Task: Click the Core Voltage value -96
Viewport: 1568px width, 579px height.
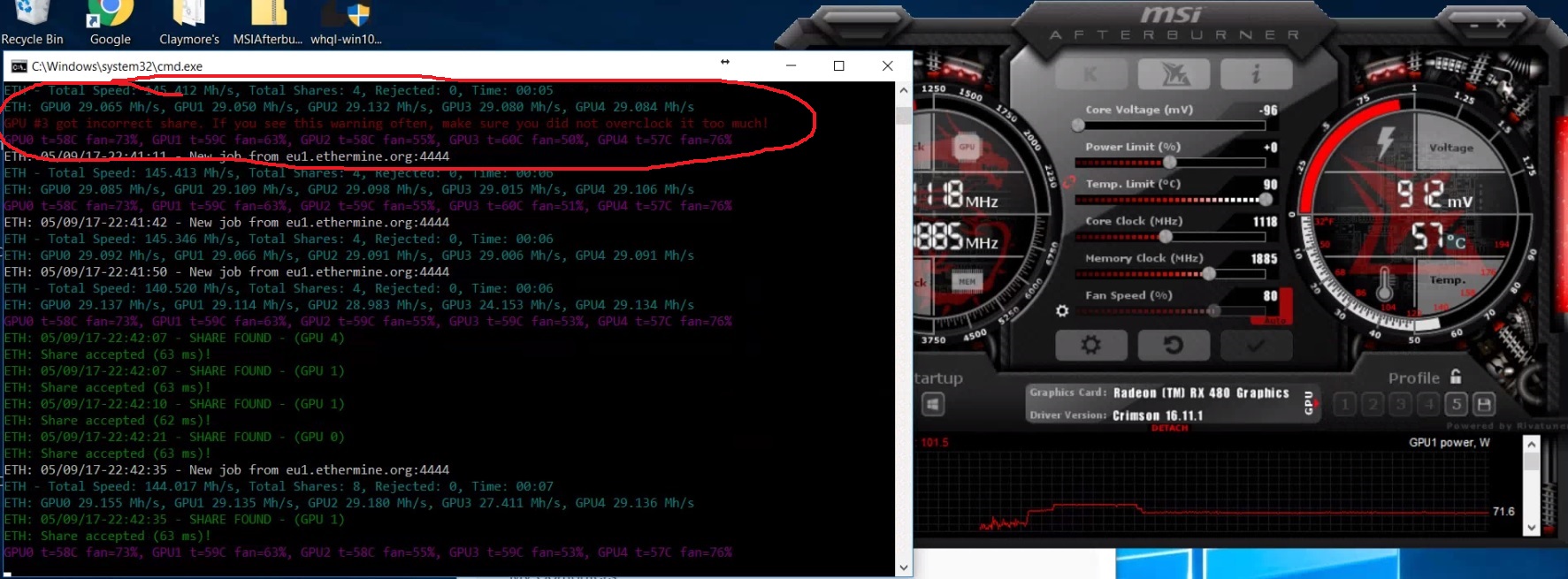Action: (1268, 110)
